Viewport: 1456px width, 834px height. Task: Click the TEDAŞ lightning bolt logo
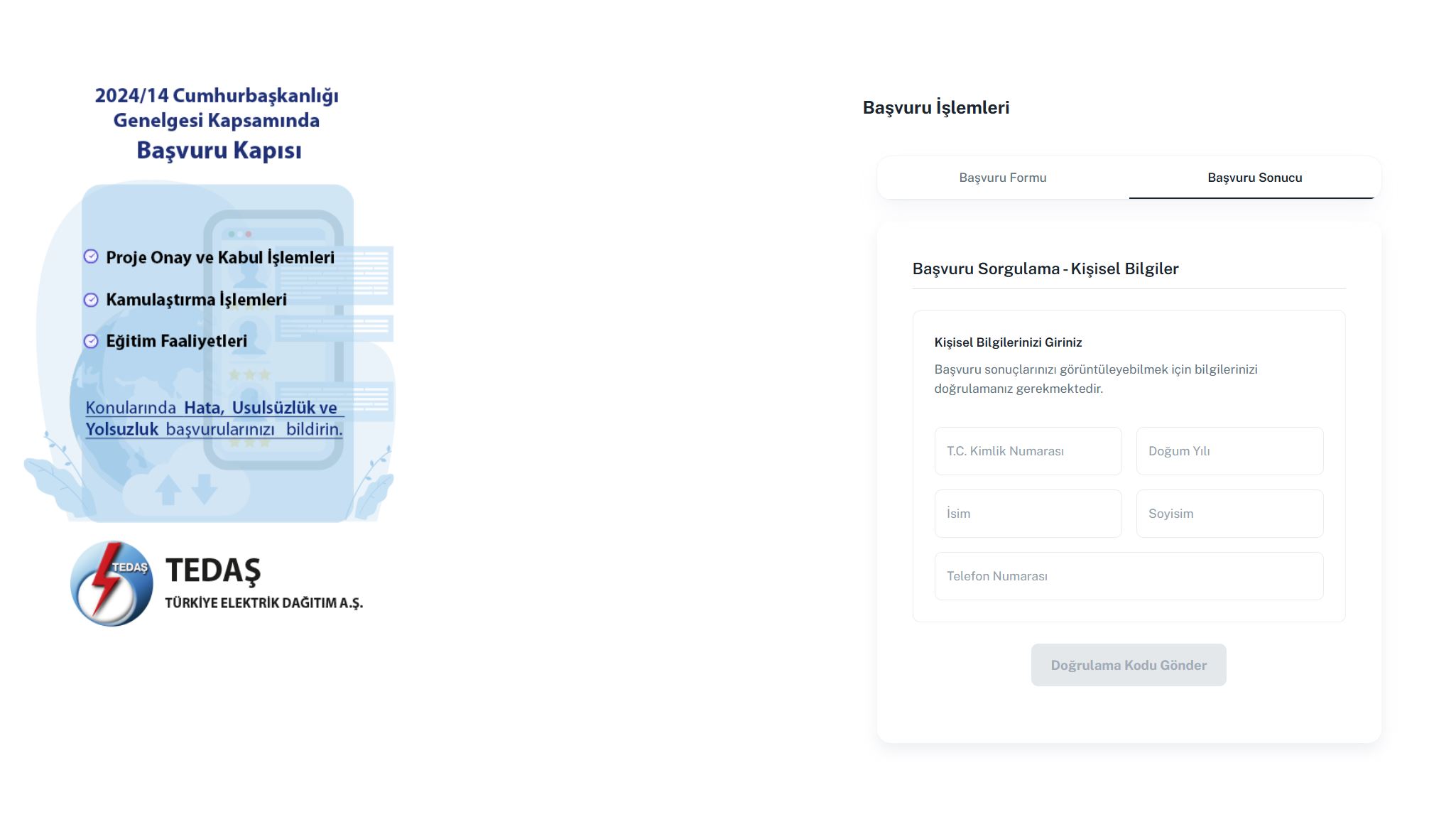click(112, 584)
